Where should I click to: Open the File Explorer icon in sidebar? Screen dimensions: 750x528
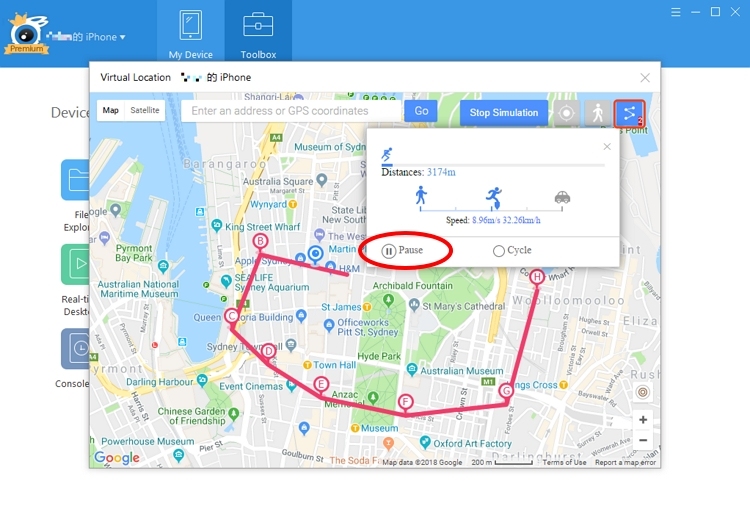point(76,180)
